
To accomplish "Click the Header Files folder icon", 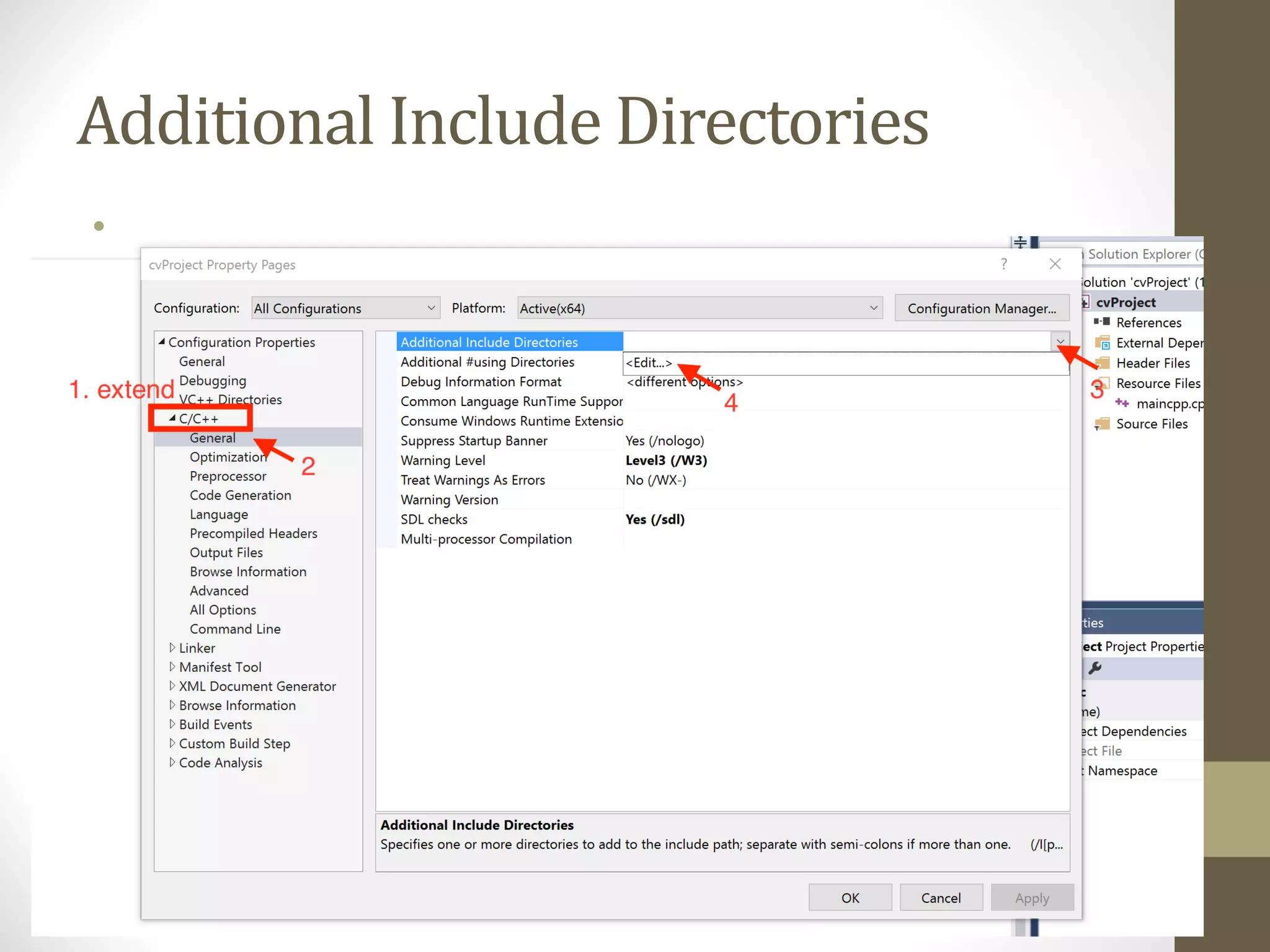I will click(1103, 363).
